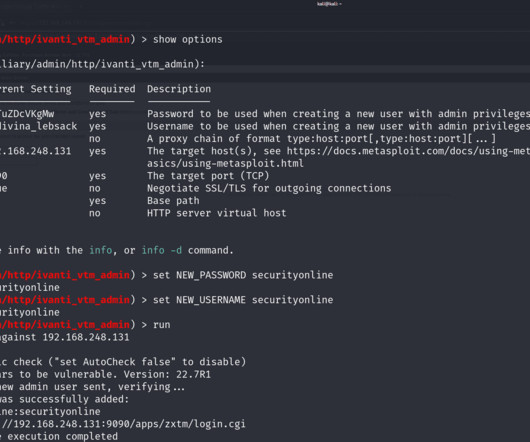Image resolution: width=530 pixels, height=442 pixels.
Task: Click the 'set NEW_USERNAME securityonline' command
Action: point(243,300)
